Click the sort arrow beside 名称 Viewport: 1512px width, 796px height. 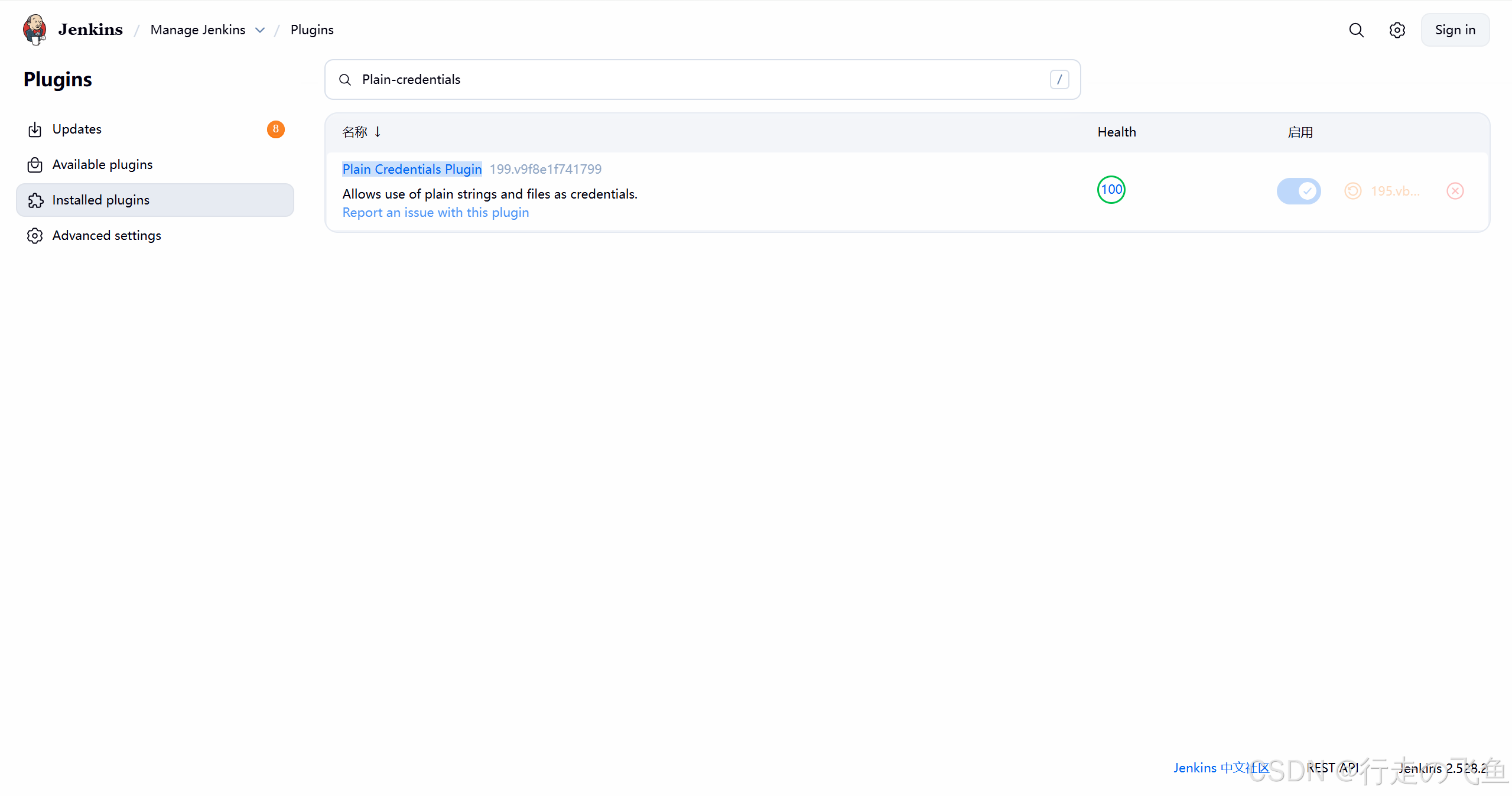pos(378,132)
